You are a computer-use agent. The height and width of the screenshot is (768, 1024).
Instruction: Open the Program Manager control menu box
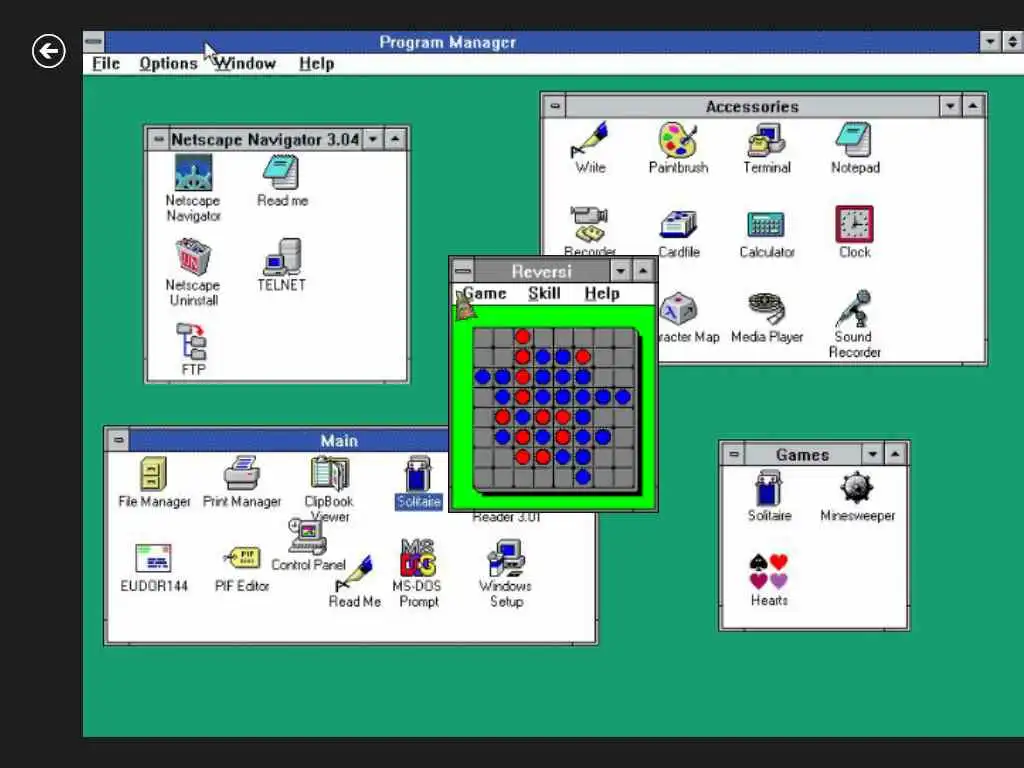(93, 42)
